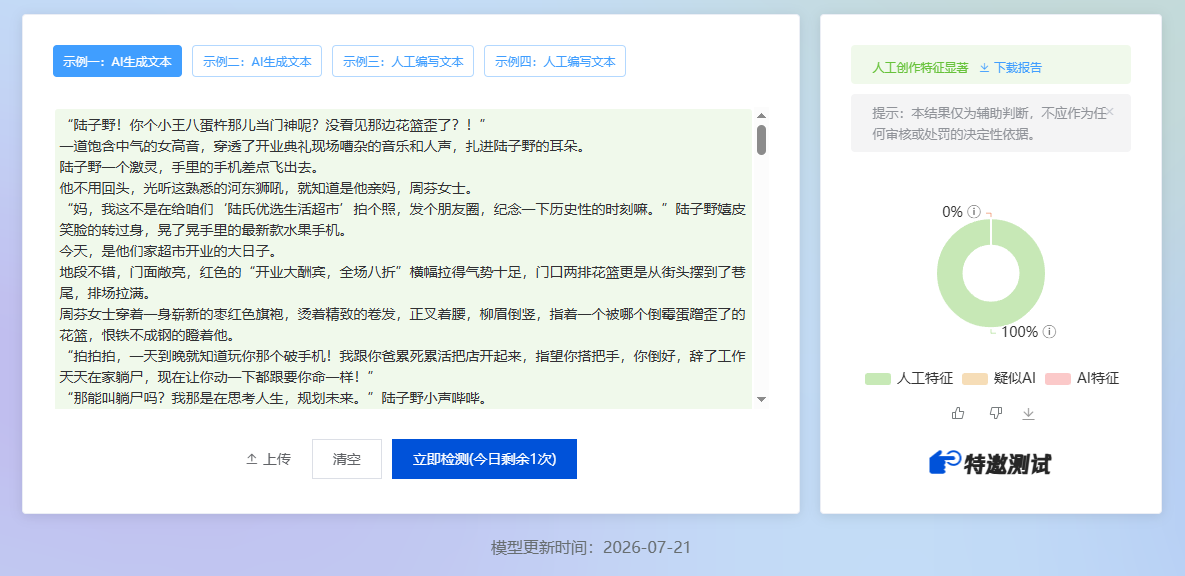1185x576 pixels.
Task: Open 示例三：人工编写文本 sample
Action: [x=403, y=61]
